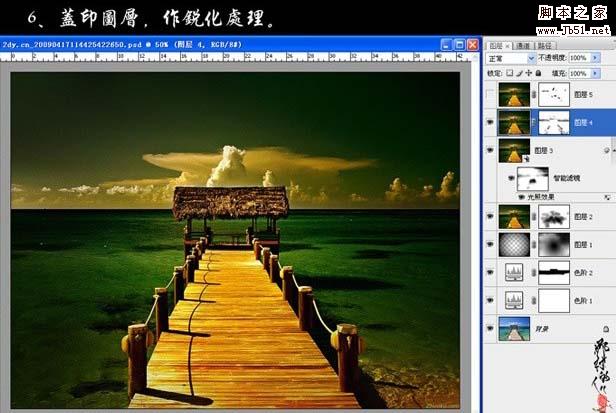Hide the 图层 2 layer
The height and width of the screenshot is (413, 616).
[490, 217]
